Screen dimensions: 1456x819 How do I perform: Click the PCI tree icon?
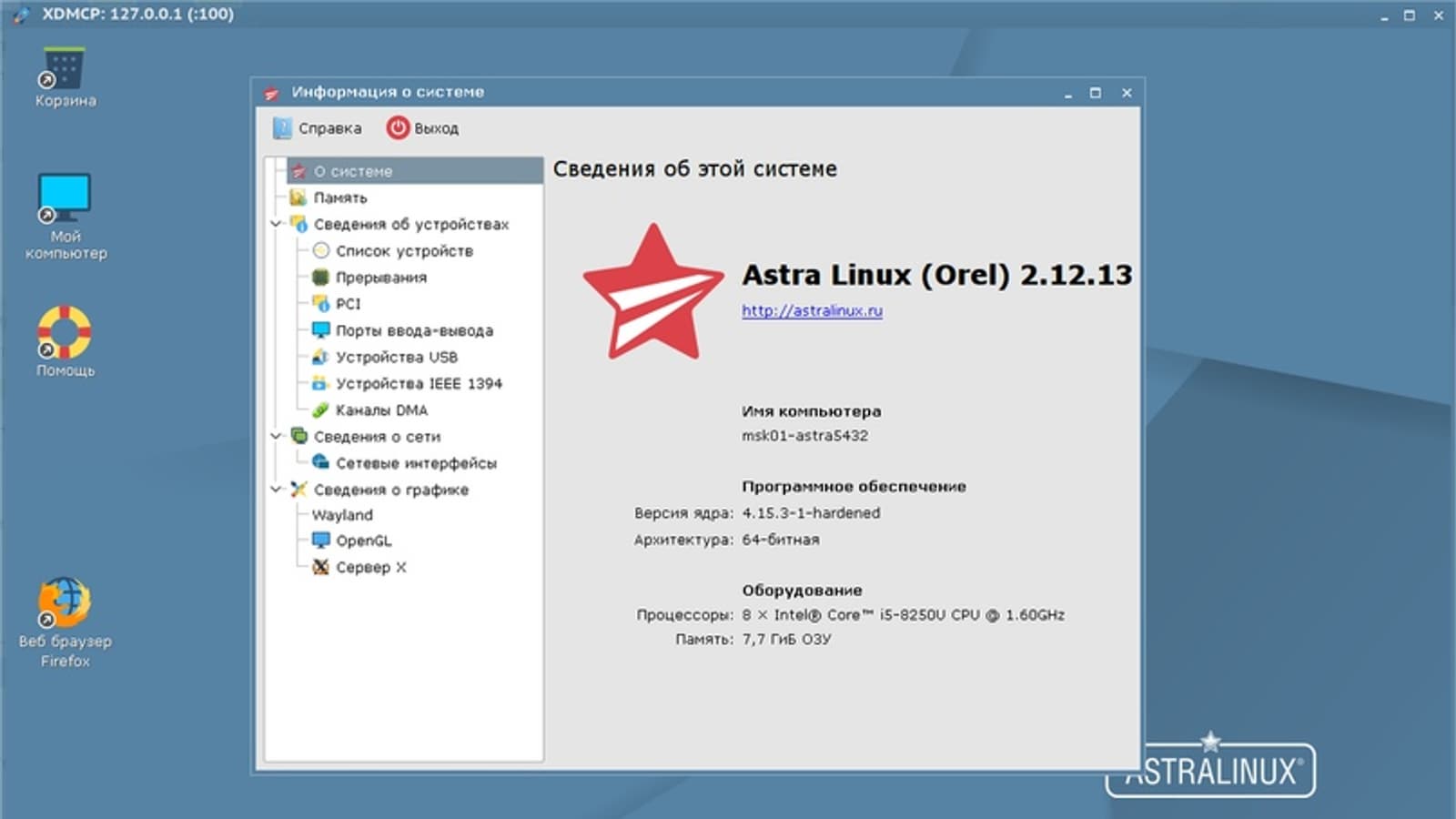[320, 303]
